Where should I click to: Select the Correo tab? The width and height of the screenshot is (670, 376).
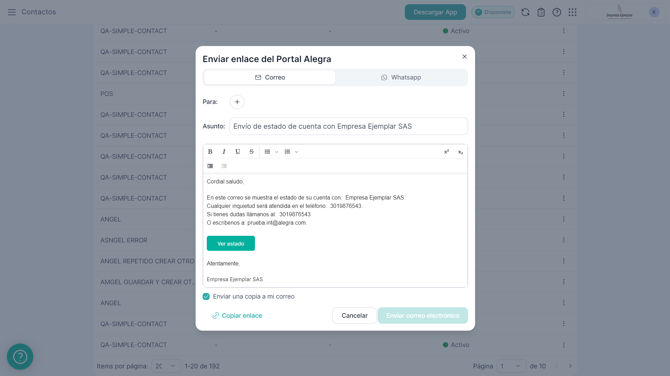(270, 77)
